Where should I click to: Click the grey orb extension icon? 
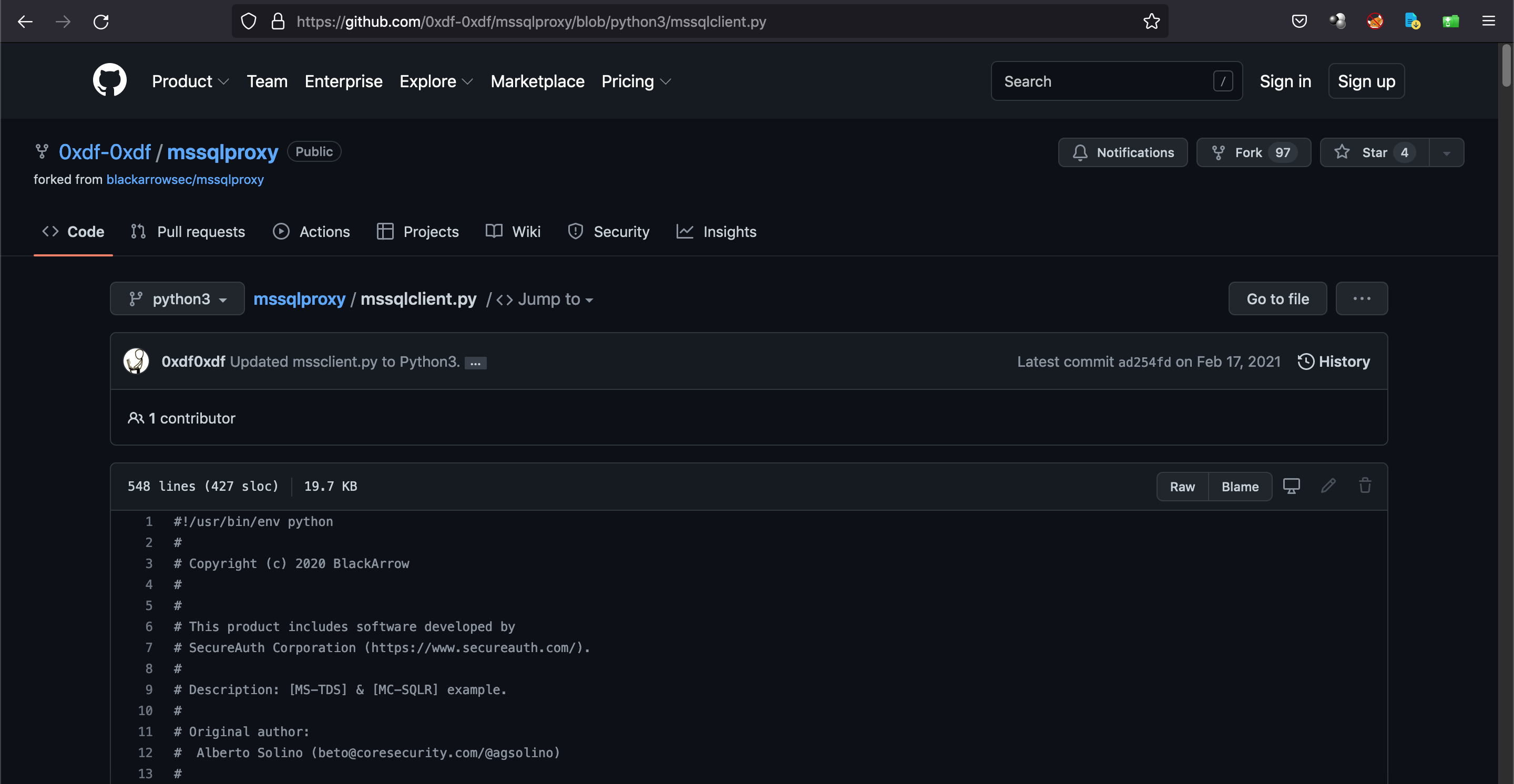(1337, 22)
